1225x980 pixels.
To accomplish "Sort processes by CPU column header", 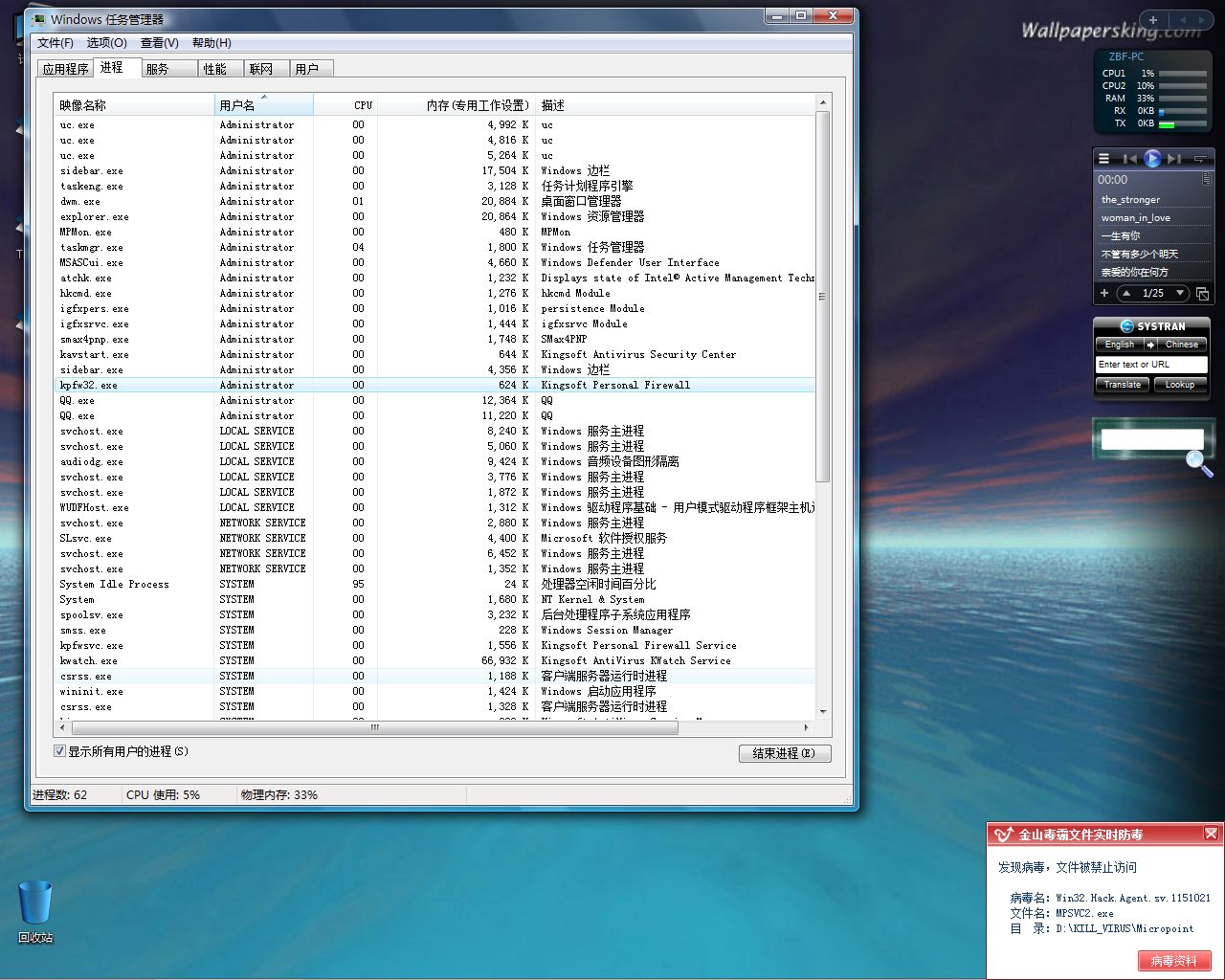I will click(345, 105).
